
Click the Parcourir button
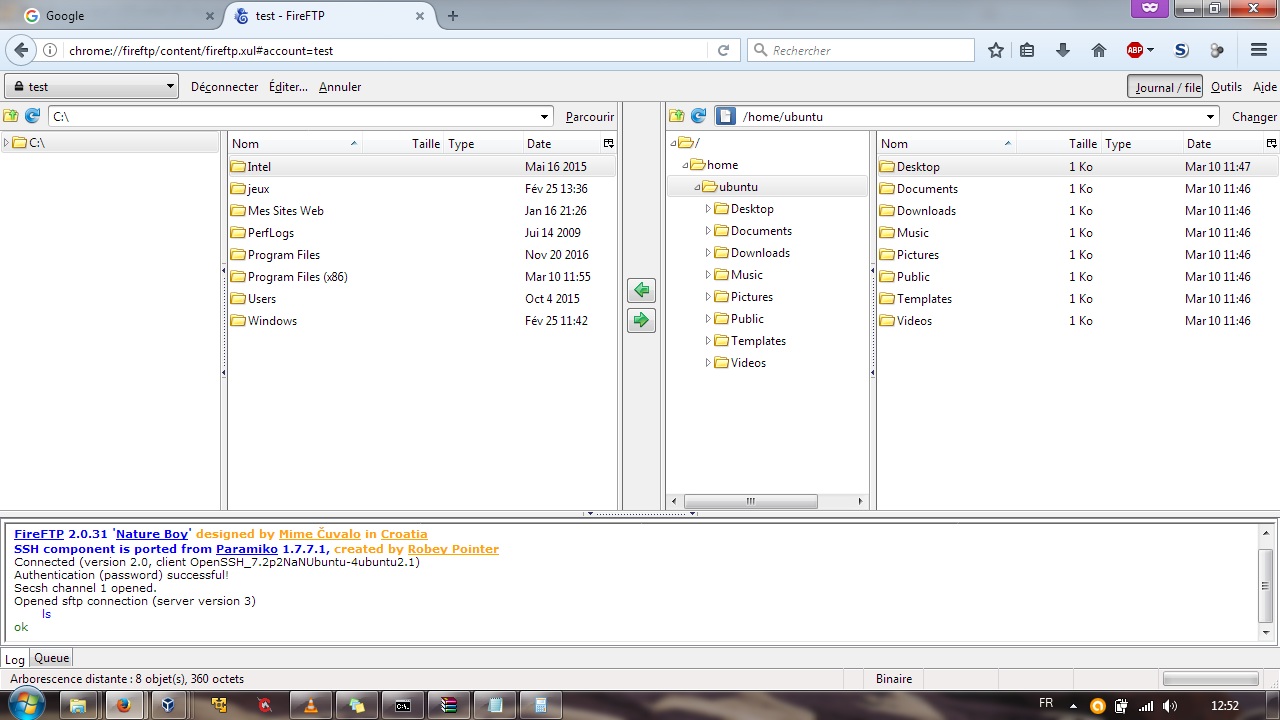coord(589,117)
